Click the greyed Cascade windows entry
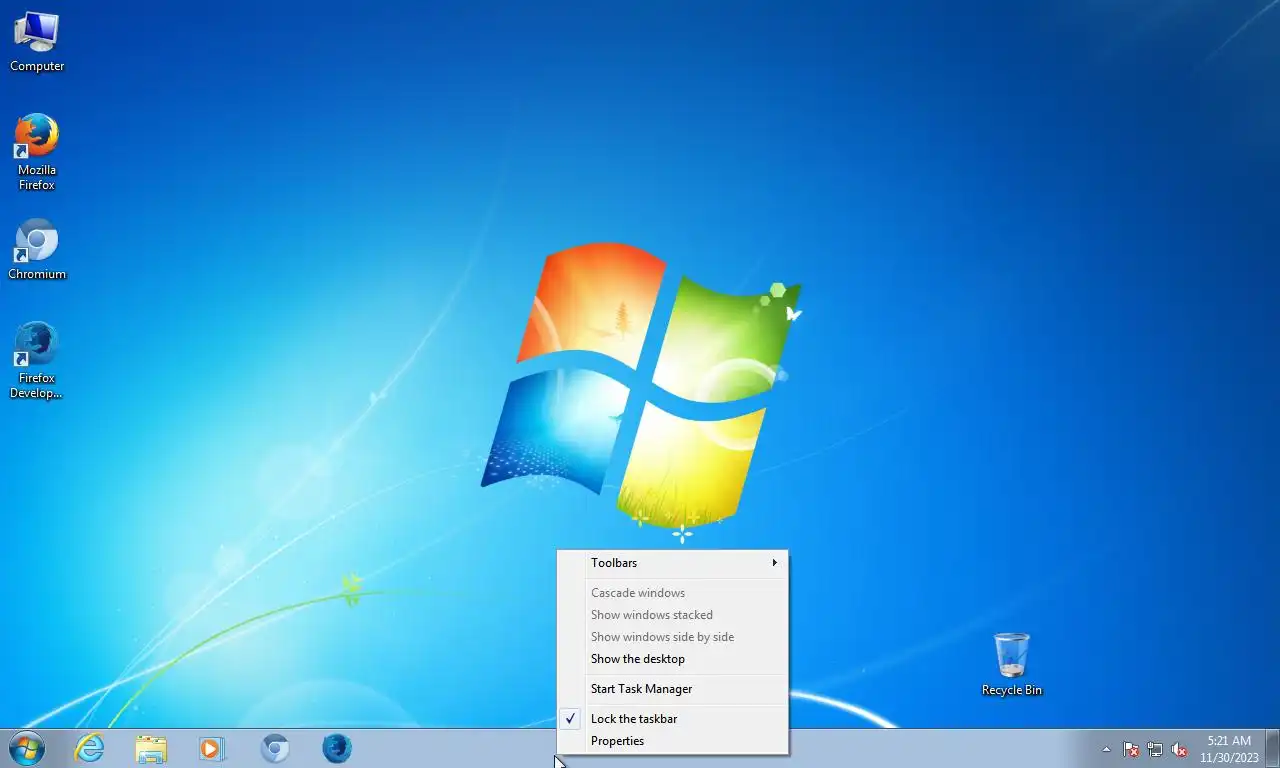 point(673,593)
